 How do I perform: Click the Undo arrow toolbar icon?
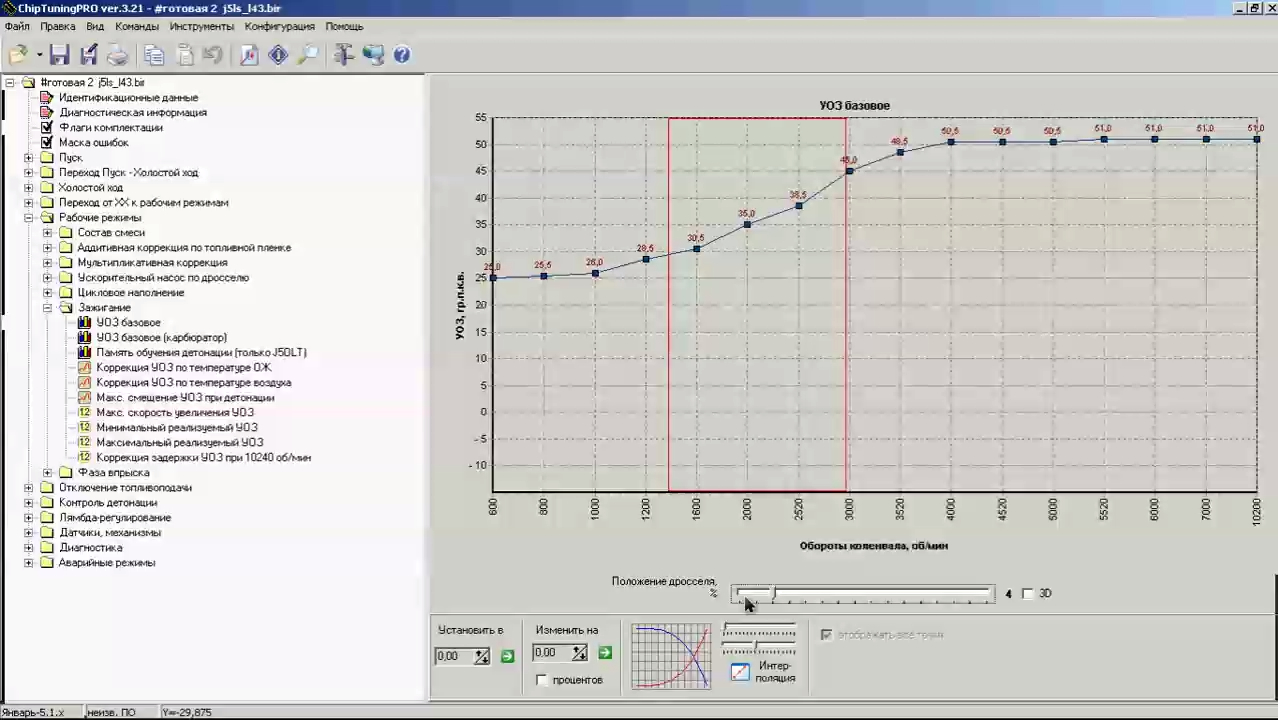point(213,55)
